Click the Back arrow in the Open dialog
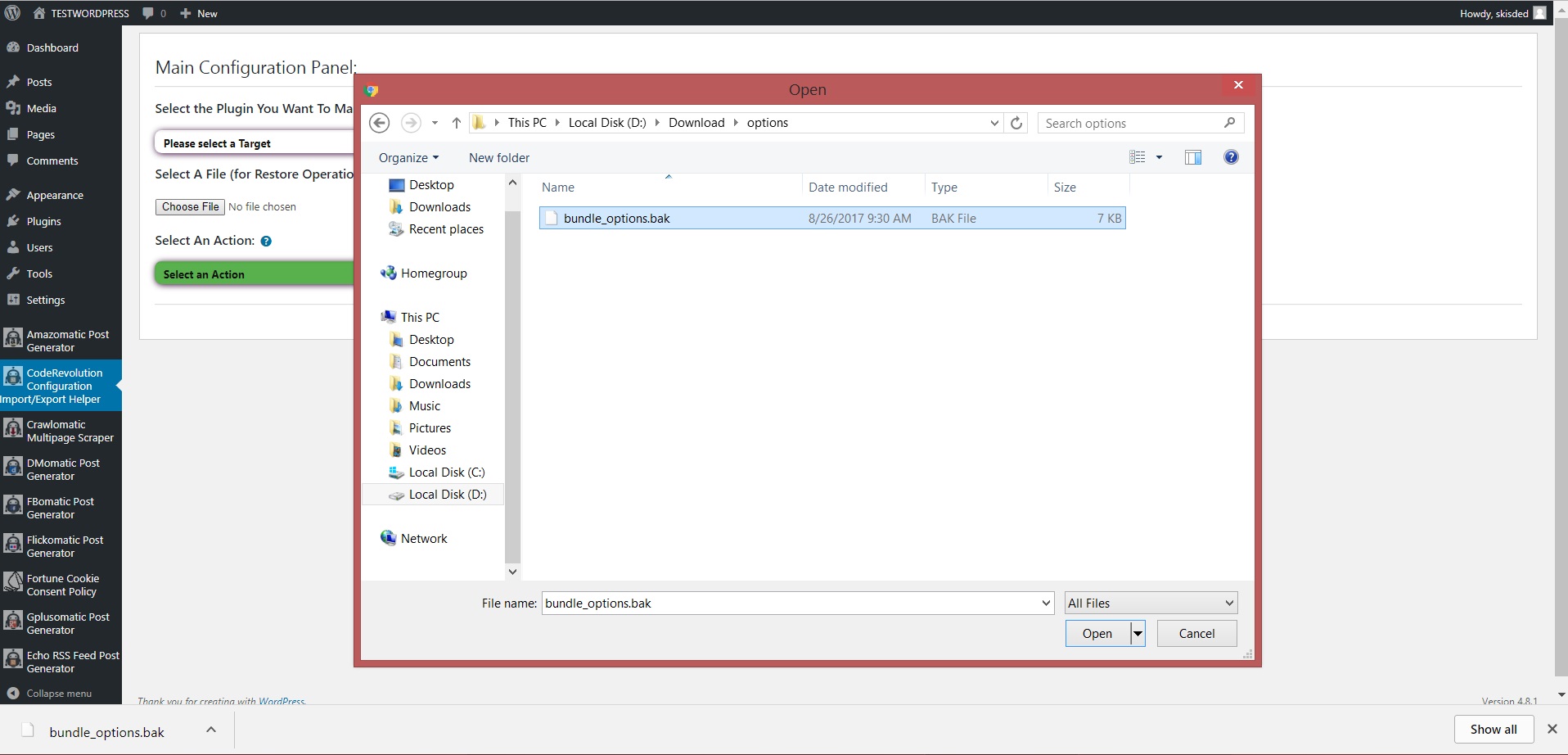 pyautogui.click(x=379, y=123)
